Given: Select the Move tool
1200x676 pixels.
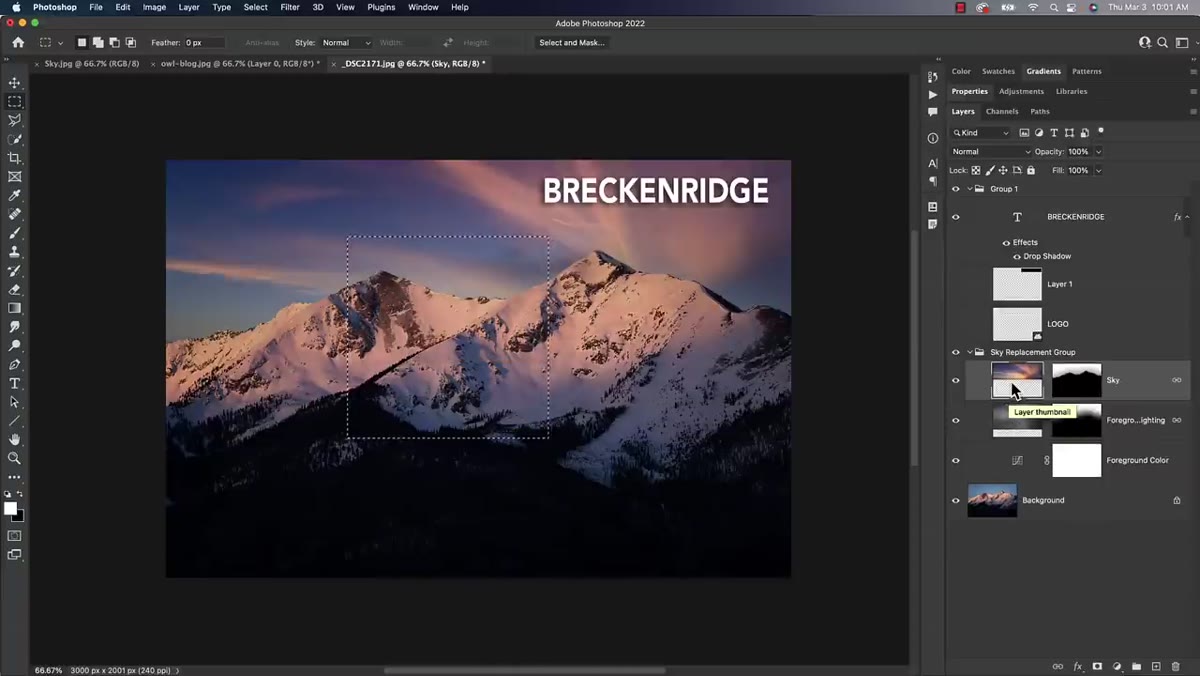Looking at the screenshot, I should pos(14,83).
